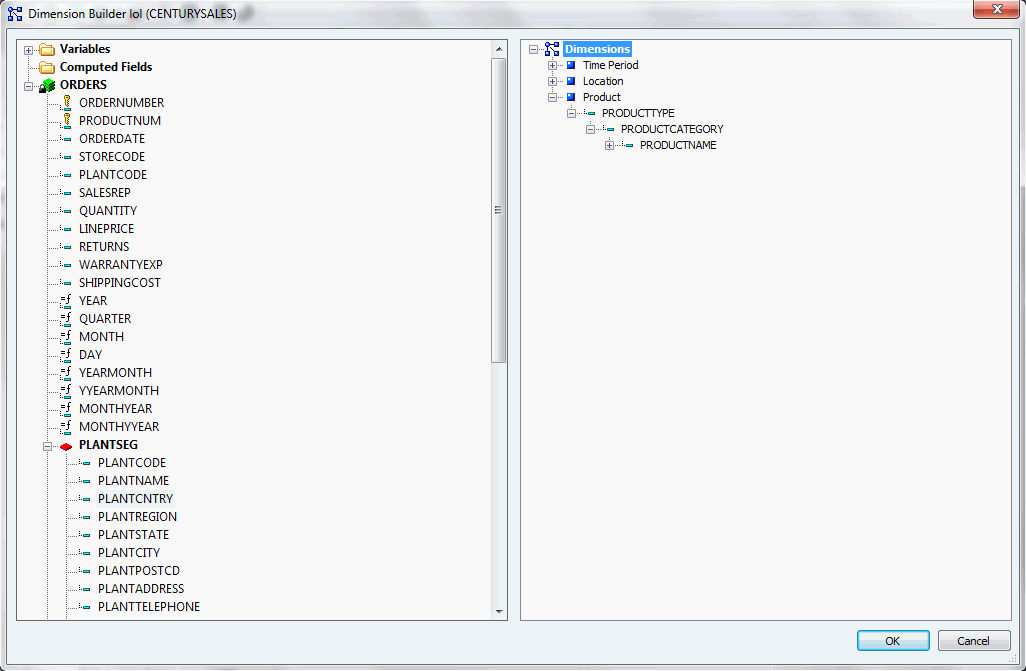The image size is (1026, 671).
Task: Collapse the Dimensions root node
Action: 533,50
